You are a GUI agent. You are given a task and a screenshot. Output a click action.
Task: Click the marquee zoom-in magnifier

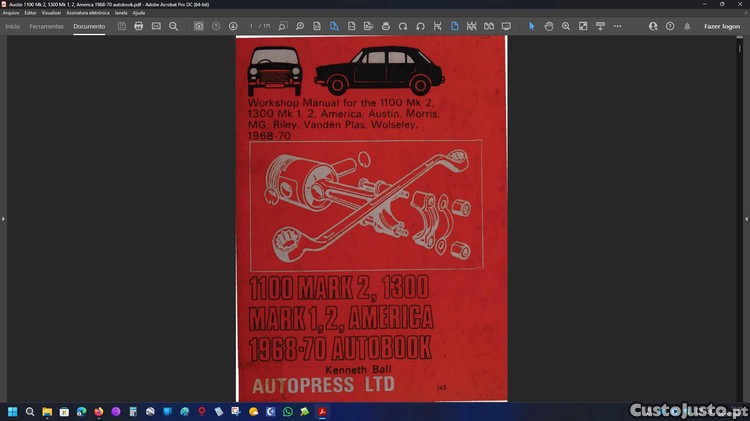pyautogui.click(x=566, y=26)
